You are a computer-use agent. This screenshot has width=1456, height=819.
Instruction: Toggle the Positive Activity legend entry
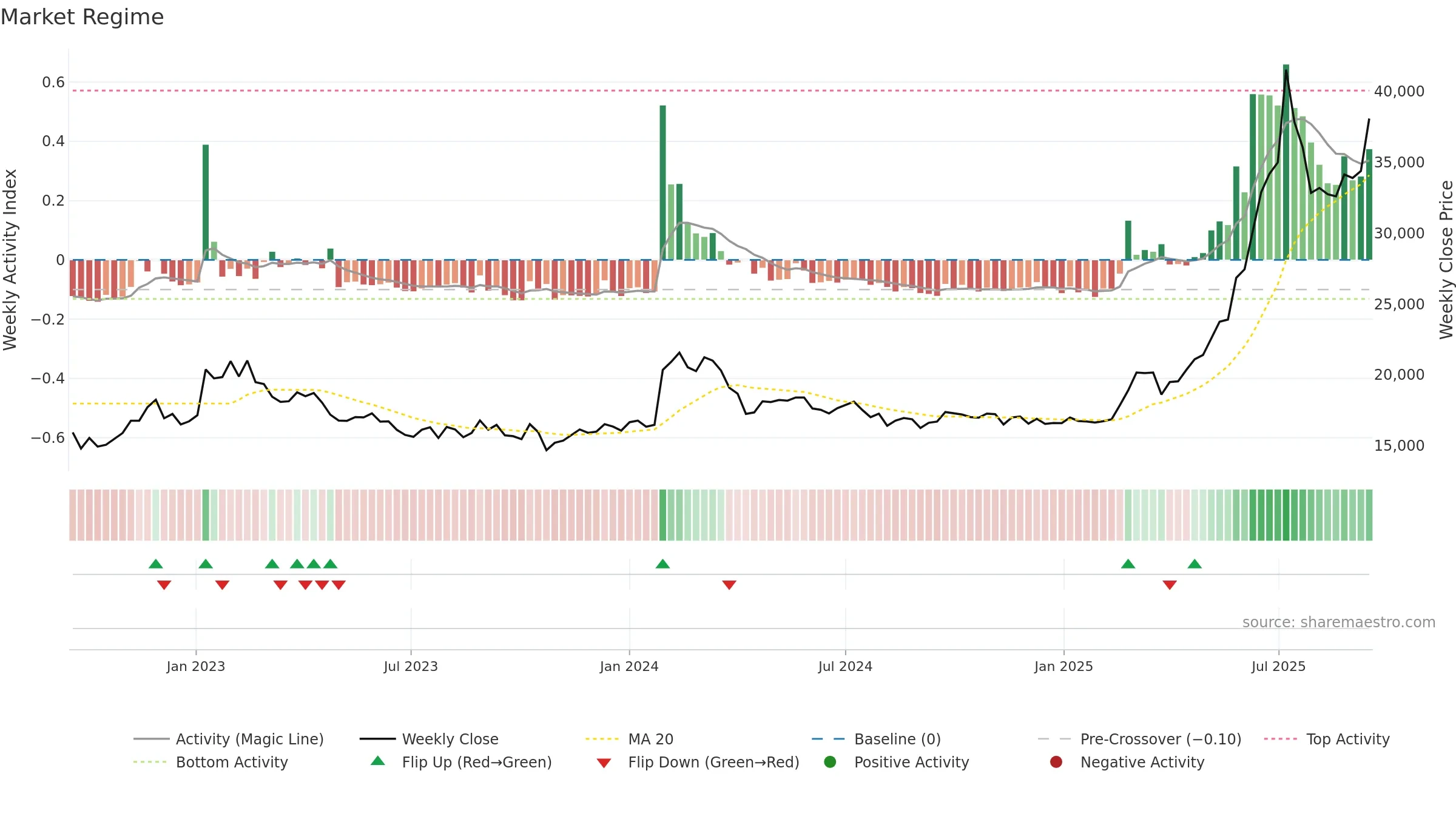tap(896, 762)
